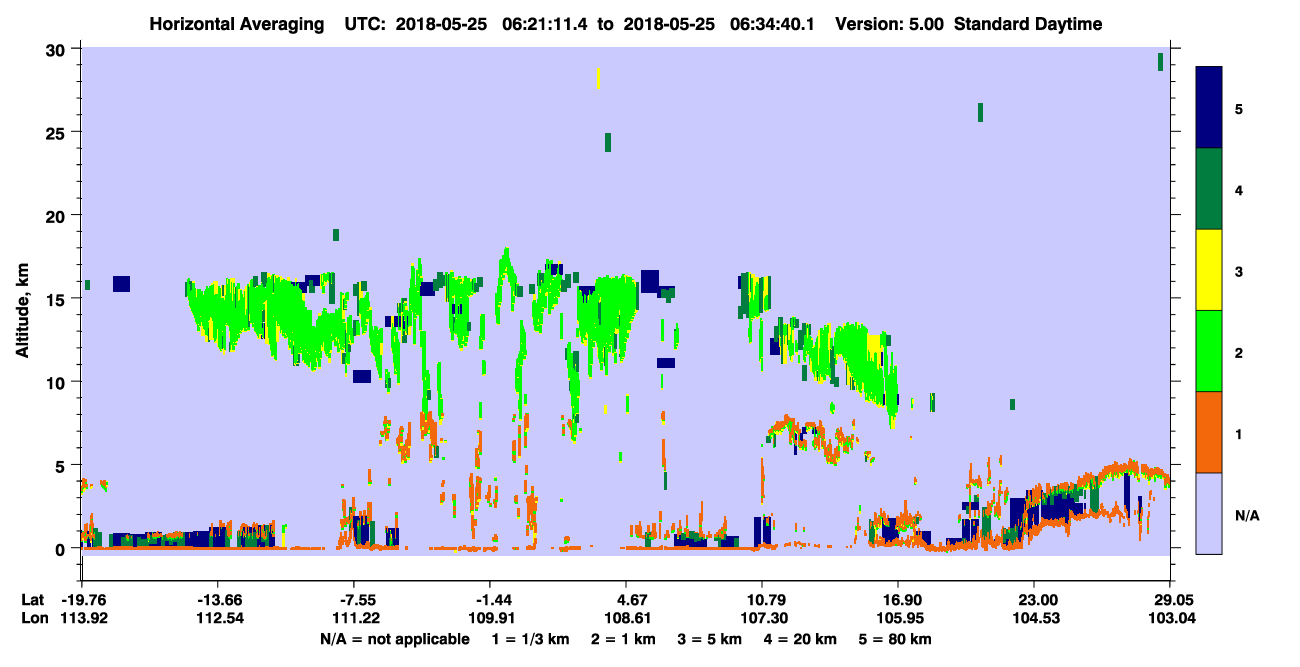This screenshot has height=667, width=1300.
Task: Click the 'Altitude, km' y-axis label
Action: tap(22, 311)
